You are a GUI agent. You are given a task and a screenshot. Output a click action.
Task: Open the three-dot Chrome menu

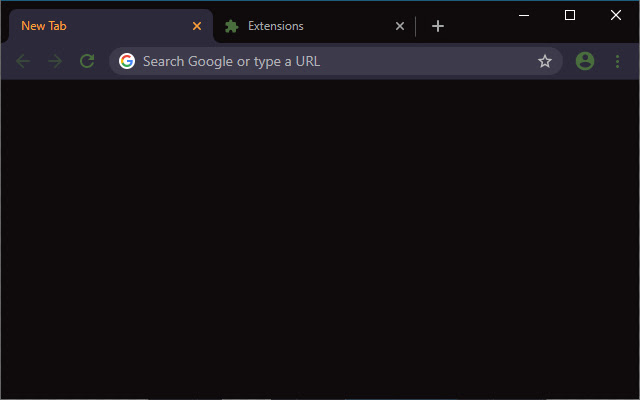click(x=617, y=61)
